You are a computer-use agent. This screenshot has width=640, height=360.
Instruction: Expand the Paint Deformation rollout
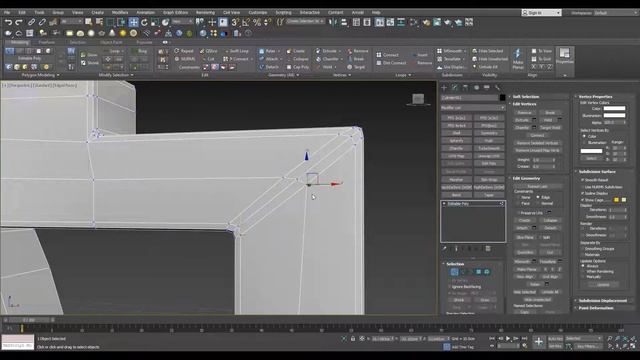596,308
